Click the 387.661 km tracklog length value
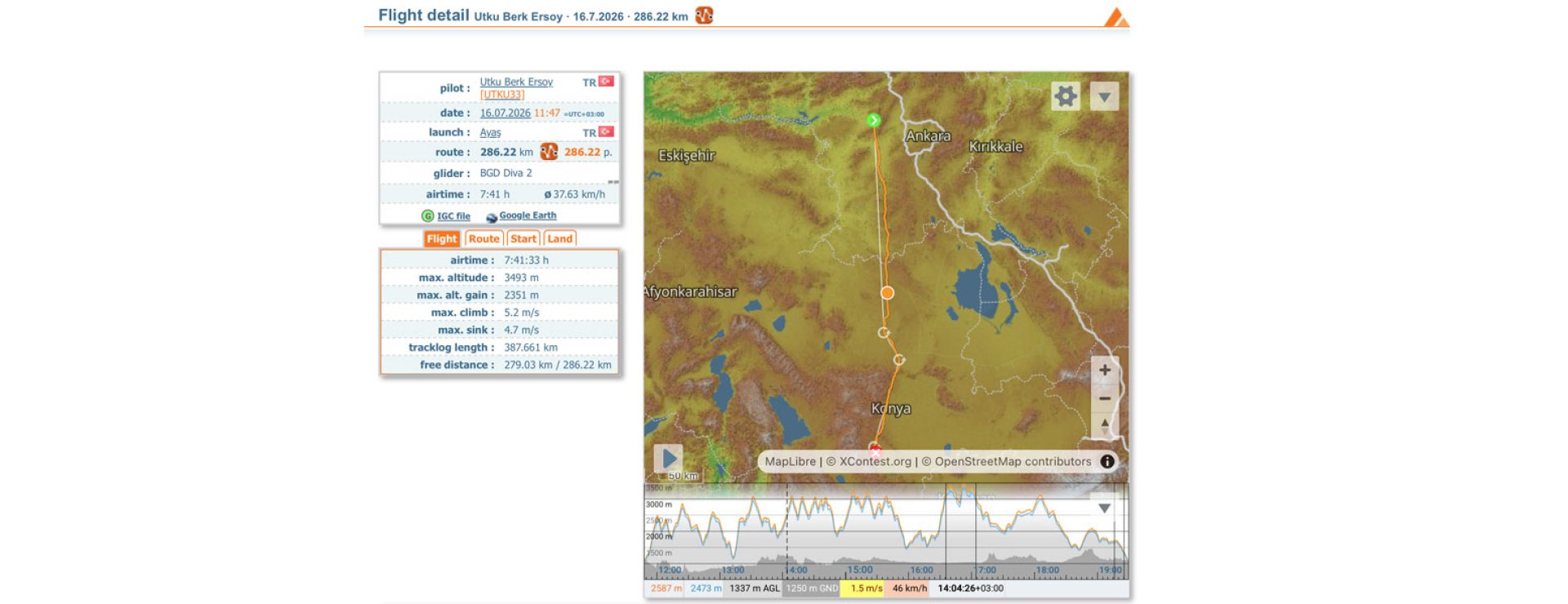Screen dimensions: 1568x604 tap(531, 348)
